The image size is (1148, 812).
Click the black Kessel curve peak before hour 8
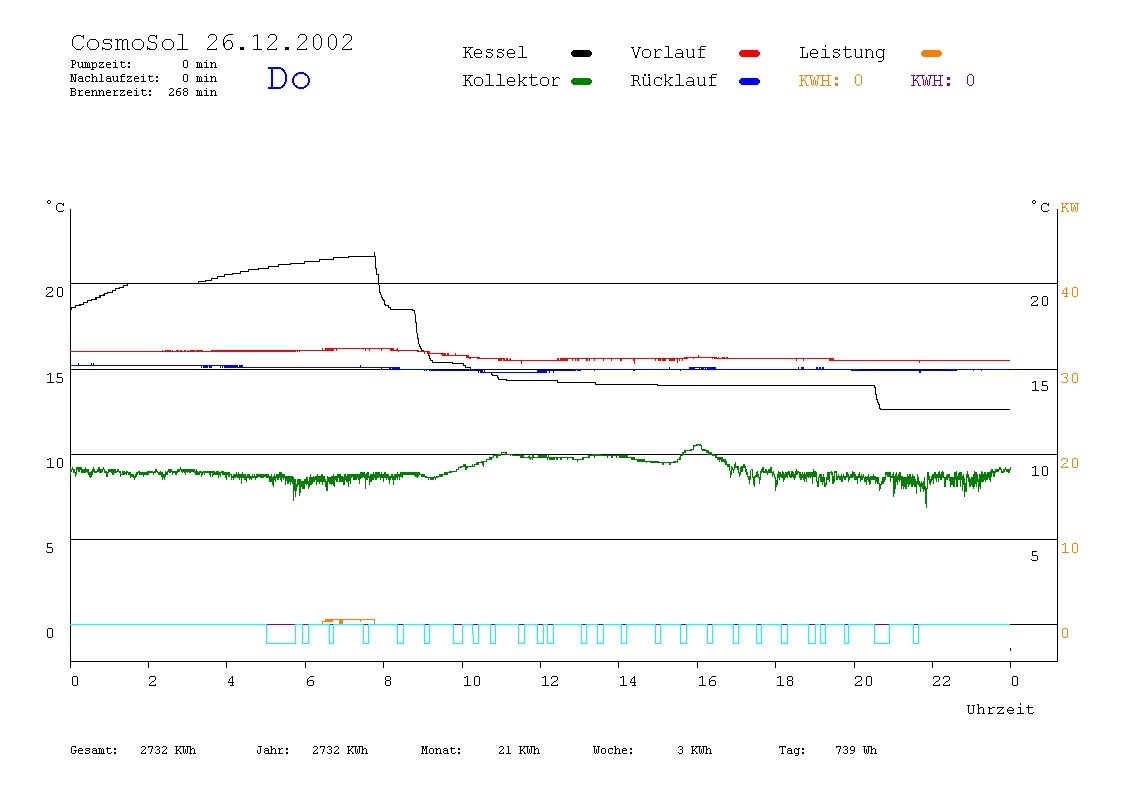374,255
